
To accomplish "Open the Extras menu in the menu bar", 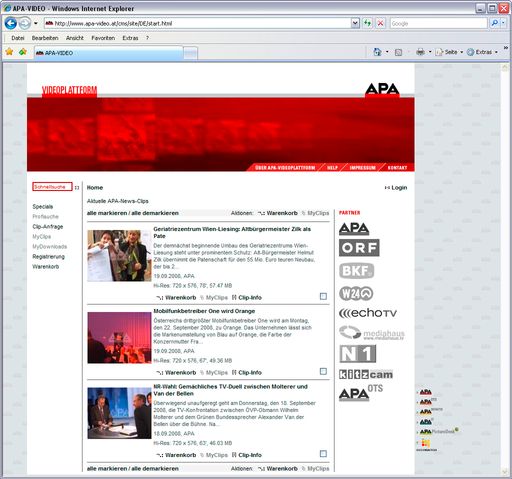I will coord(130,38).
